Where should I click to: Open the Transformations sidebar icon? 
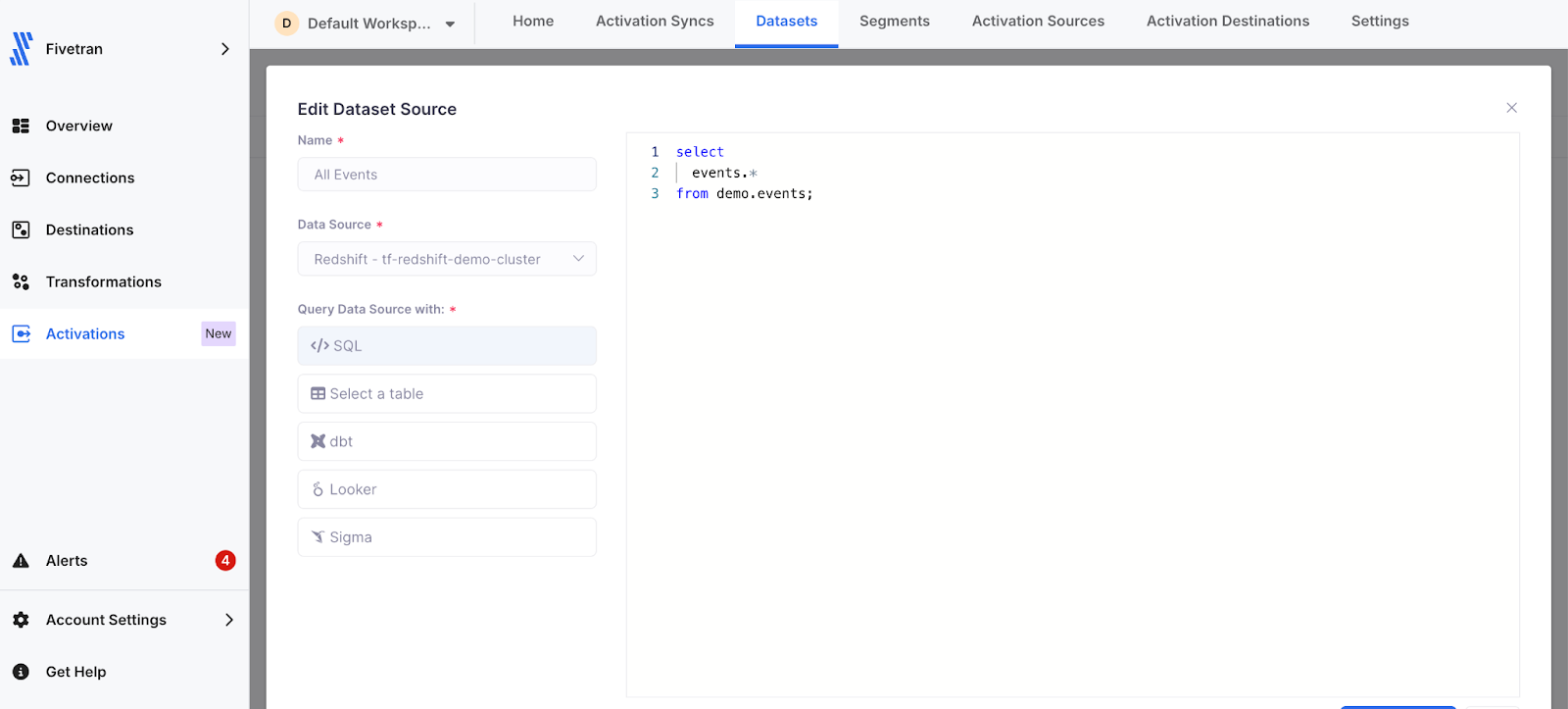pyautogui.click(x=21, y=281)
